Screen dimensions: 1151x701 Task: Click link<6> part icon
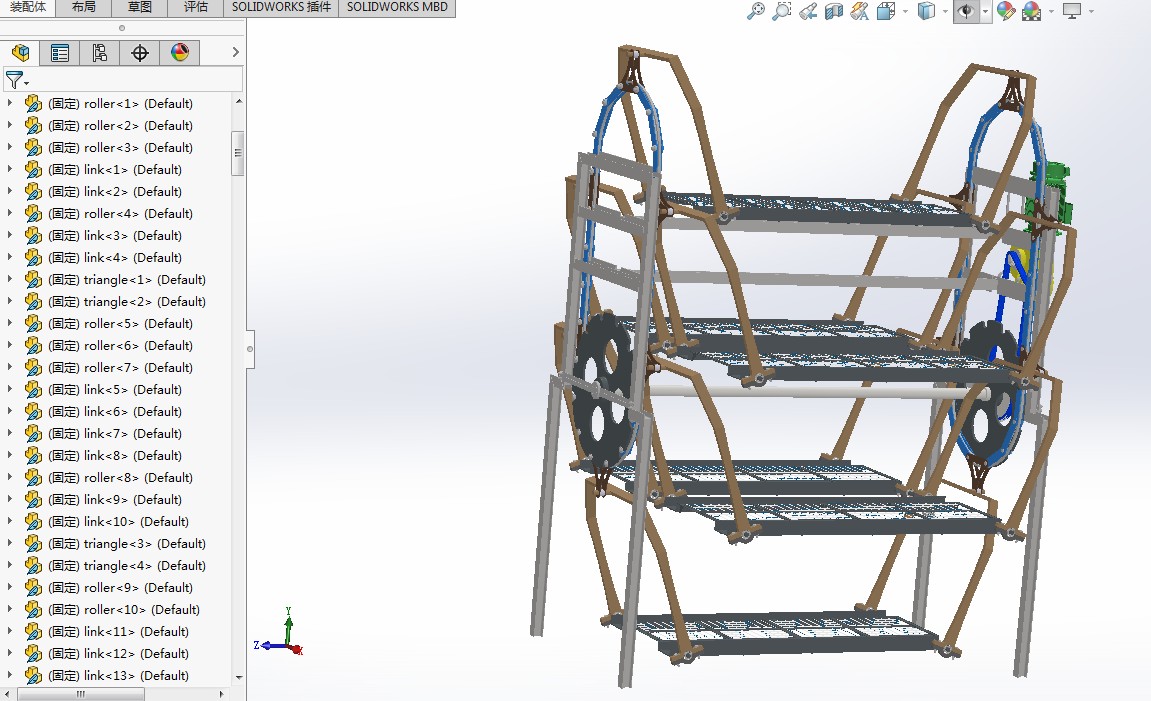[x=33, y=412]
